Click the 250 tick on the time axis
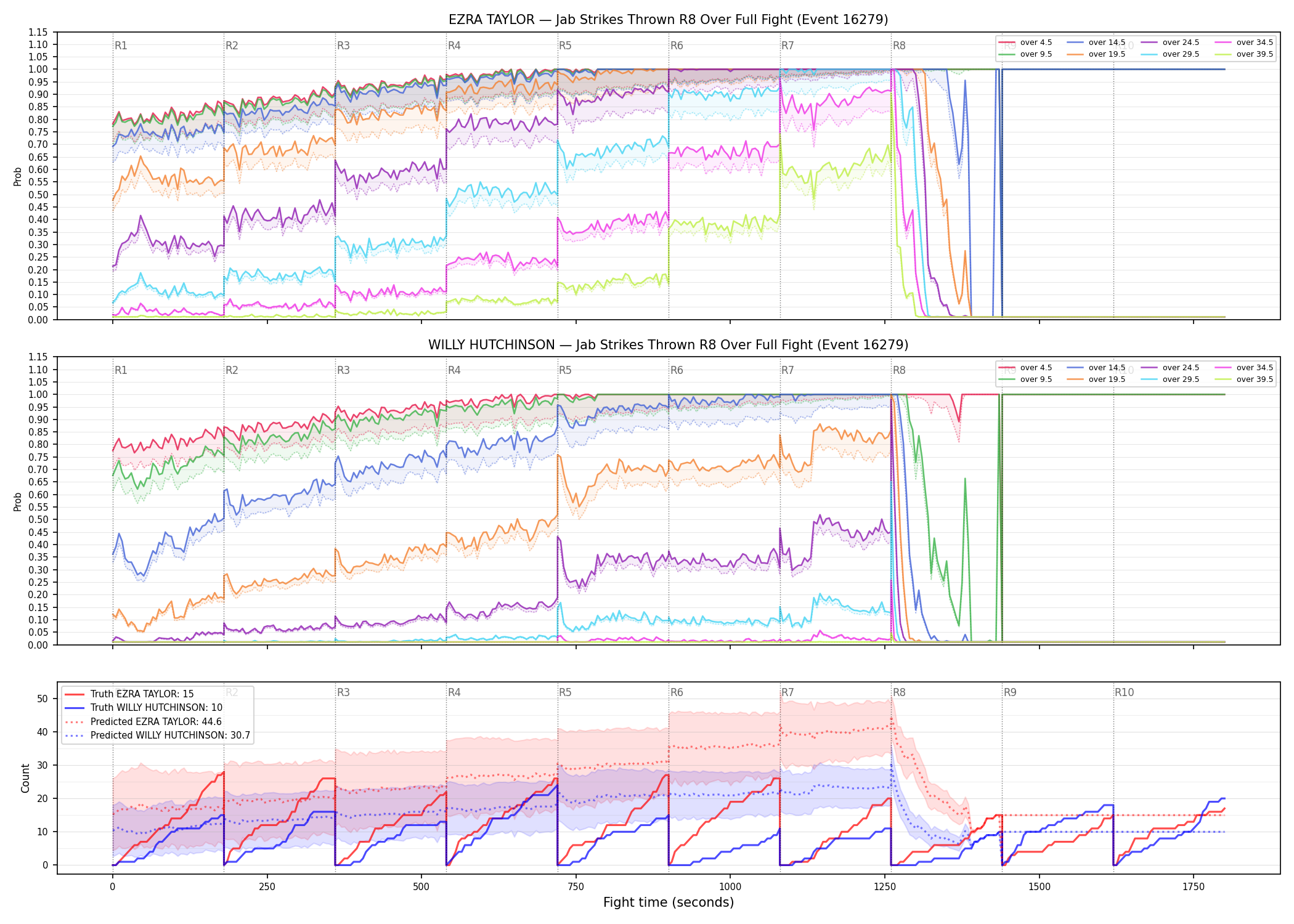This screenshot has width=1294, height=924. (x=267, y=886)
